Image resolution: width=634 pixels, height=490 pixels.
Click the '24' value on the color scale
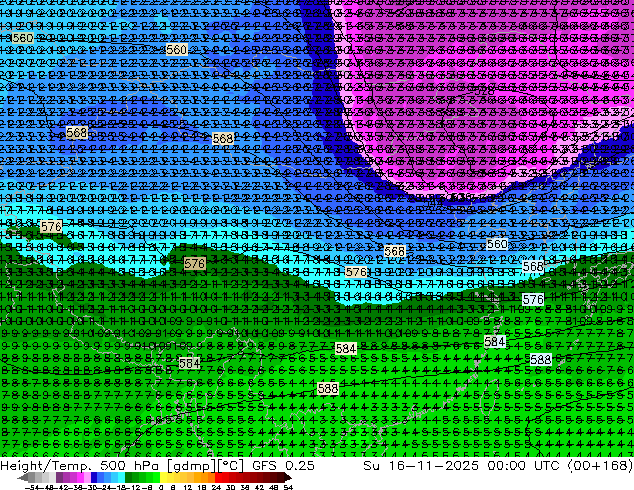pos(216,488)
